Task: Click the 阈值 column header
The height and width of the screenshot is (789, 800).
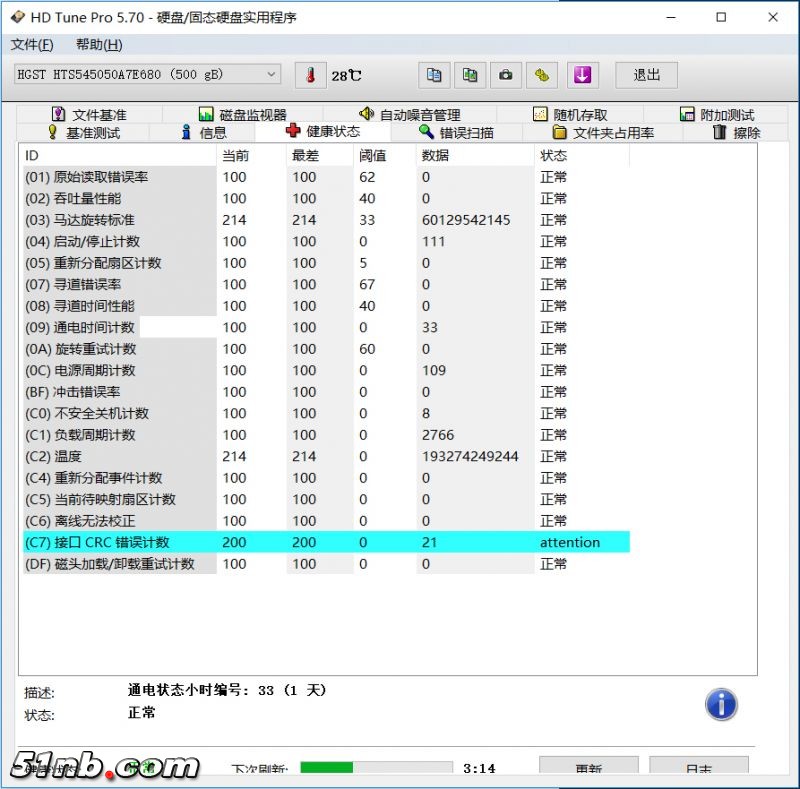Action: pyautogui.click(x=373, y=155)
